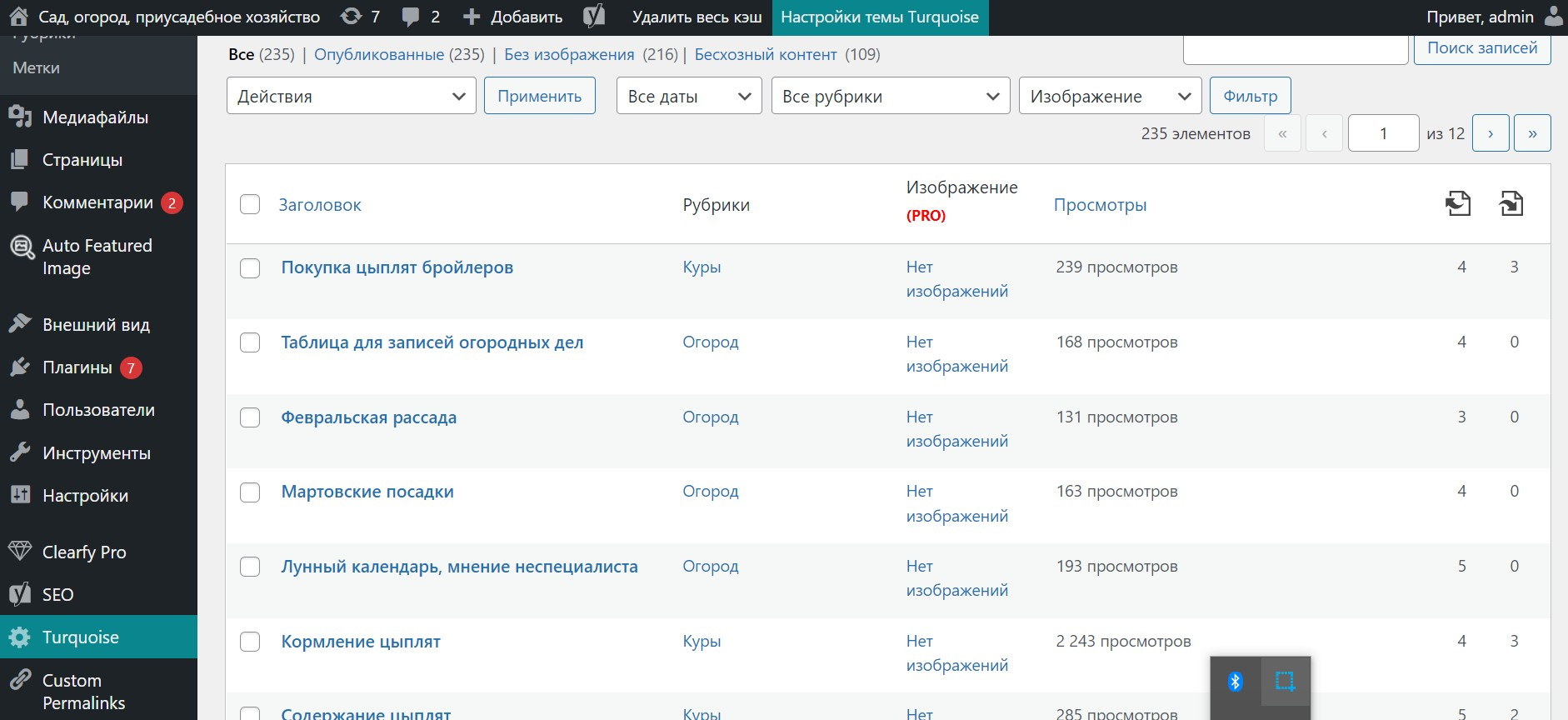Click the home icon beside the site name
The height and width of the screenshot is (720, 1568).
18,17
